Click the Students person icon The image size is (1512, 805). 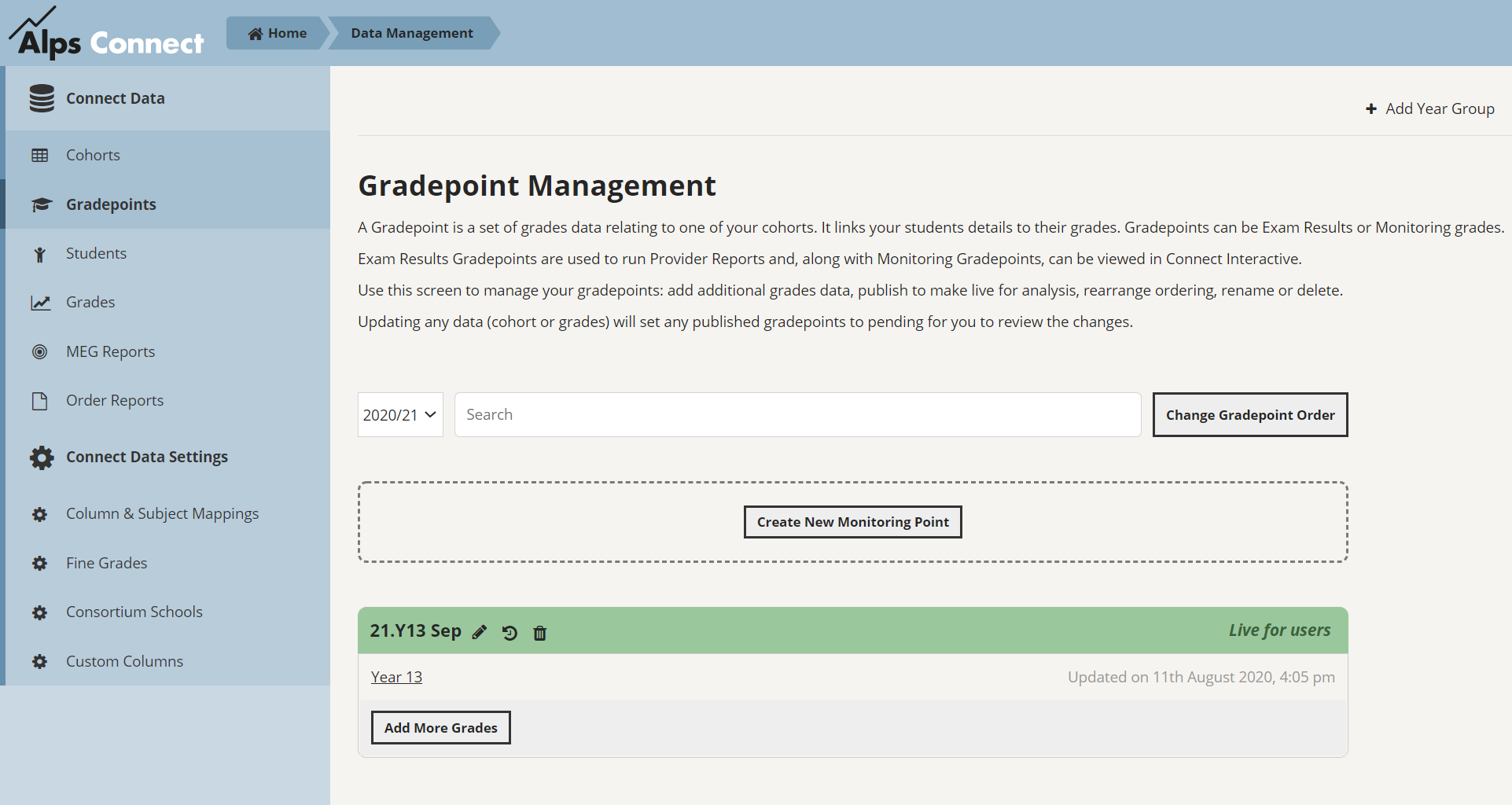[x=40, y=254]
